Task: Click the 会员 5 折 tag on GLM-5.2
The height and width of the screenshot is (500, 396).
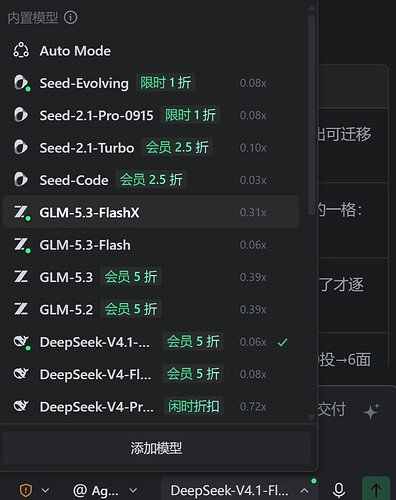Action: (131, 309)
